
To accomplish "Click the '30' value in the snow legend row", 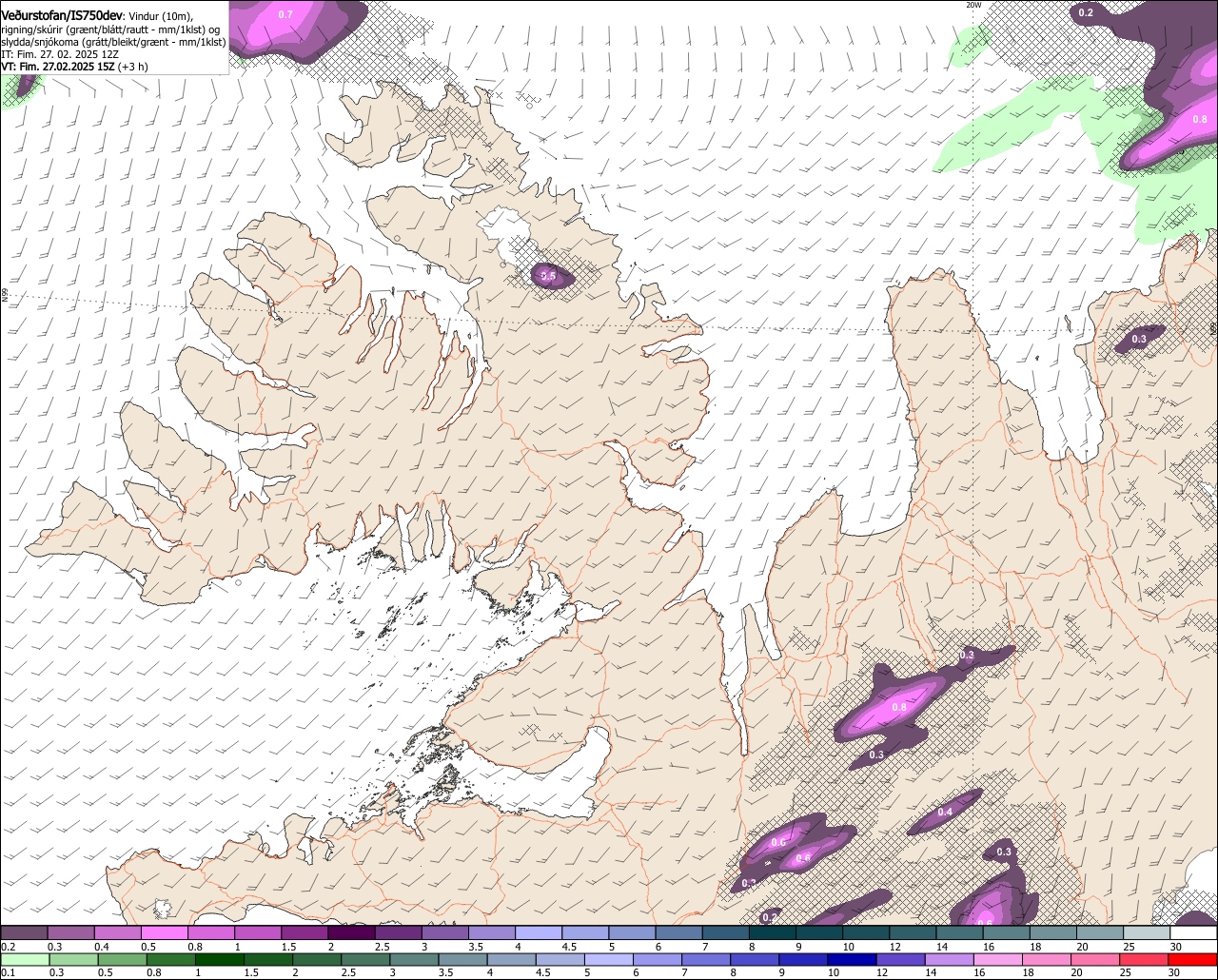I will point(1175,947).
